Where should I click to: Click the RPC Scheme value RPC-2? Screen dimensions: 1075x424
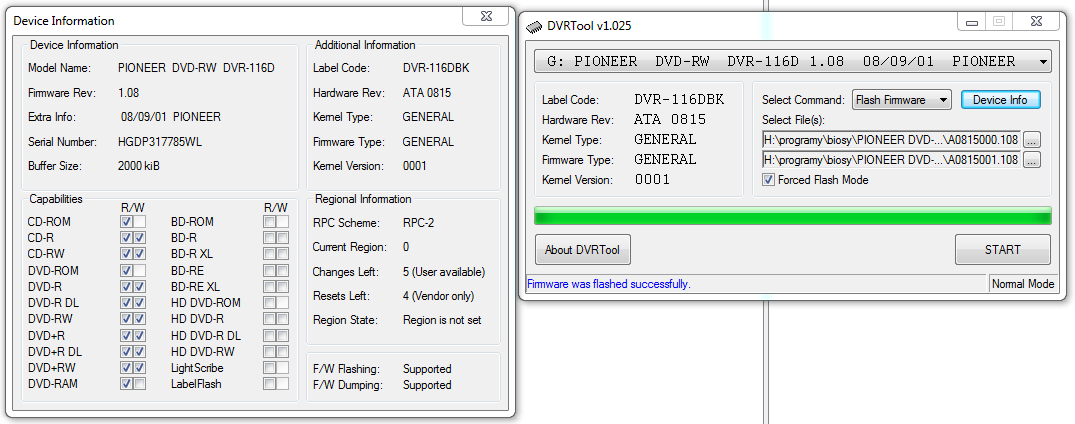420,223
